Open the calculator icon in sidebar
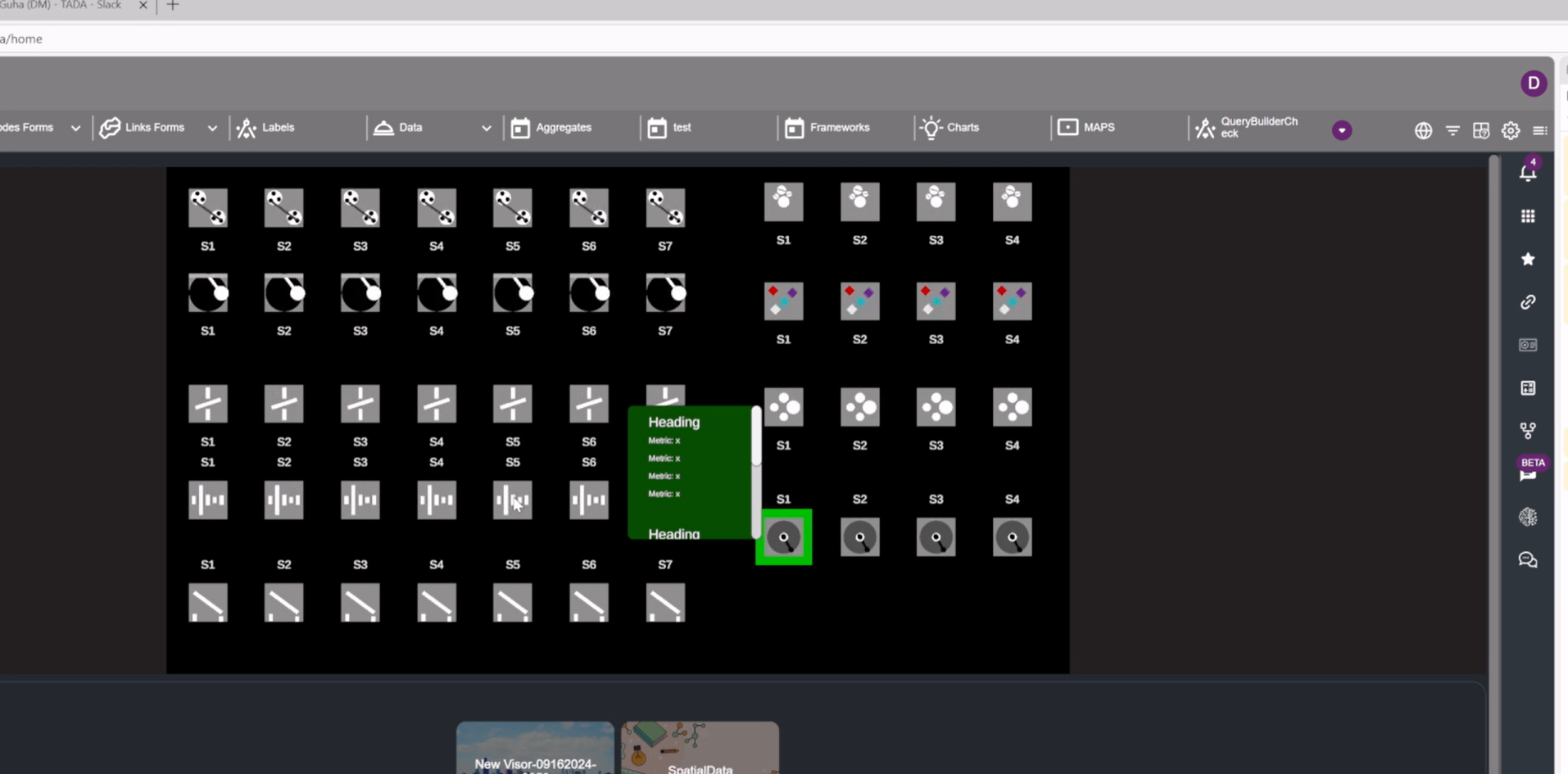The image size is (1568, 774). [x=1528, y=388]
